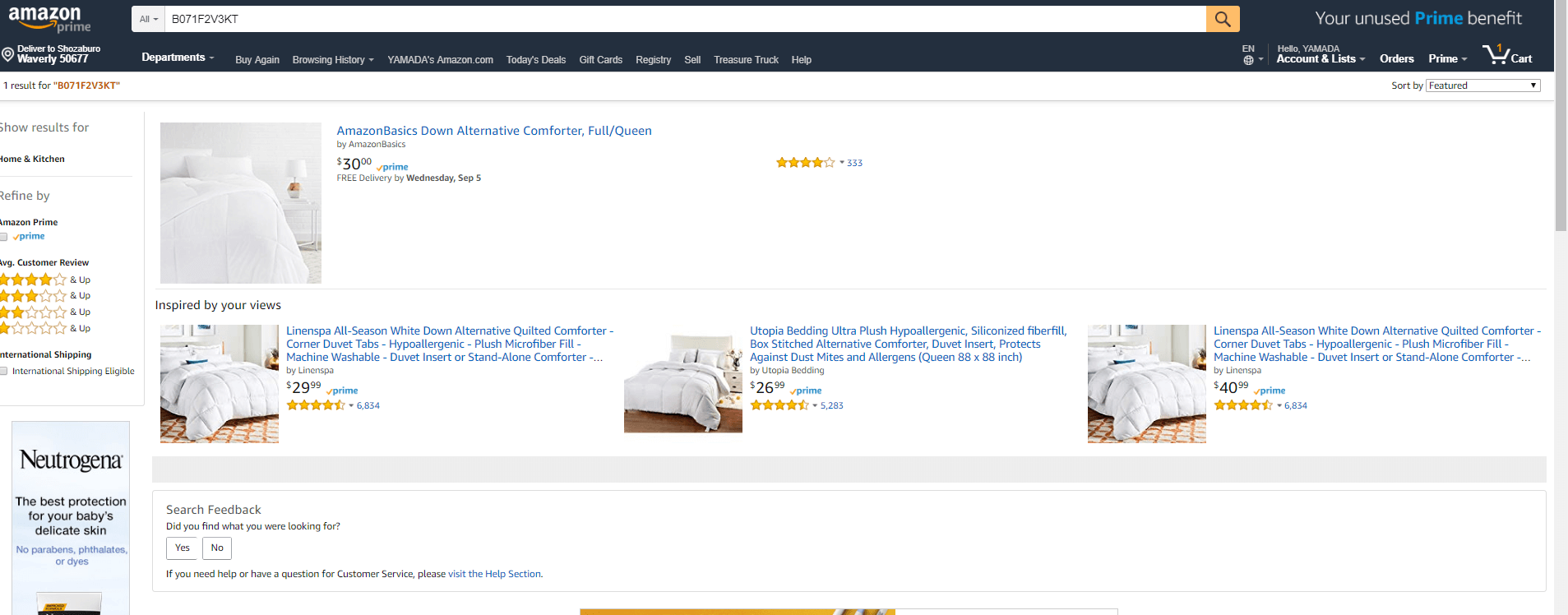Click Sell in navigation bar
Screen dimensions: 1568x615
692,60
